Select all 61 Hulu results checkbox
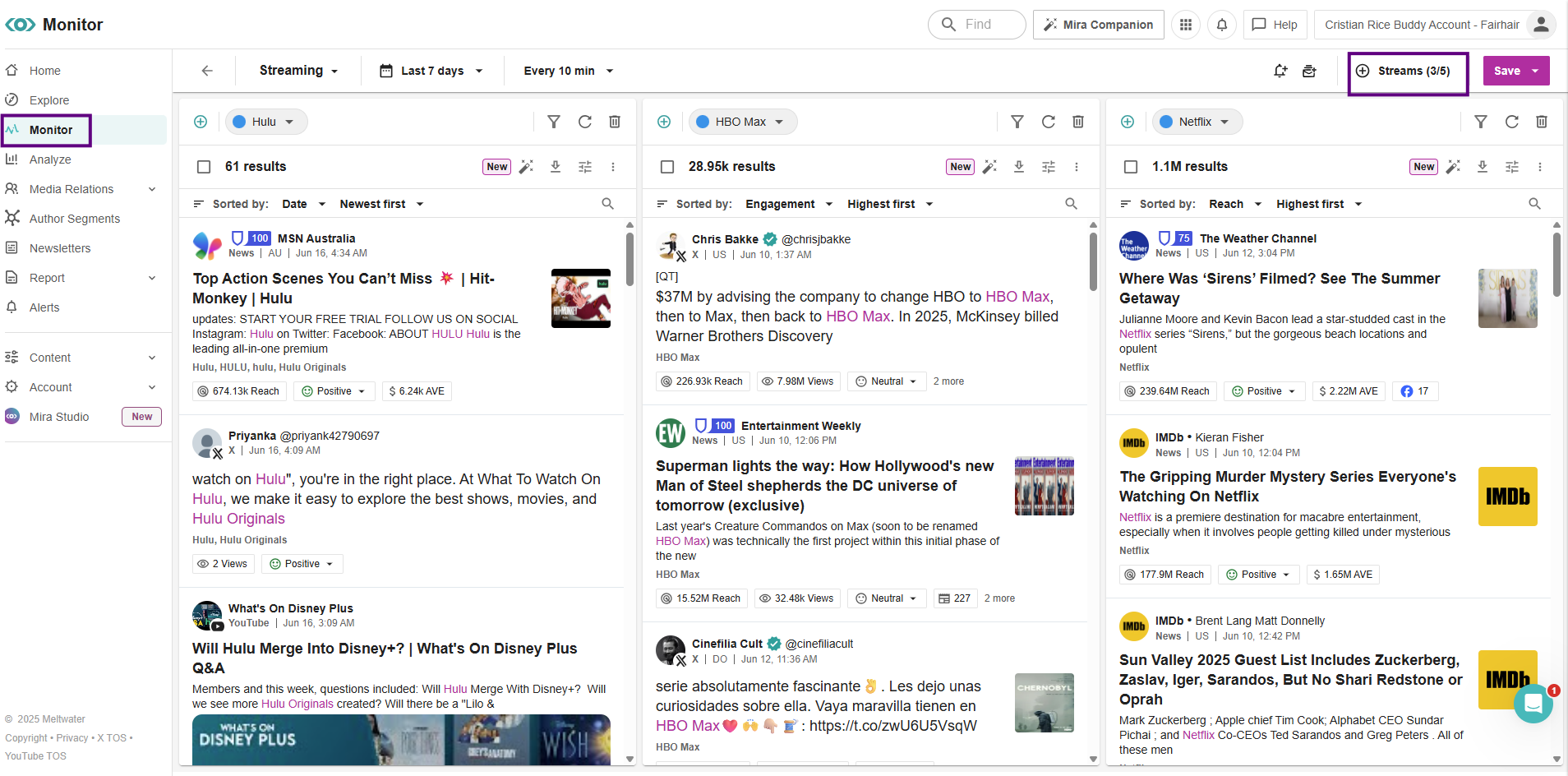This screenshot has width=1568, height=776. tap(204, 167)
